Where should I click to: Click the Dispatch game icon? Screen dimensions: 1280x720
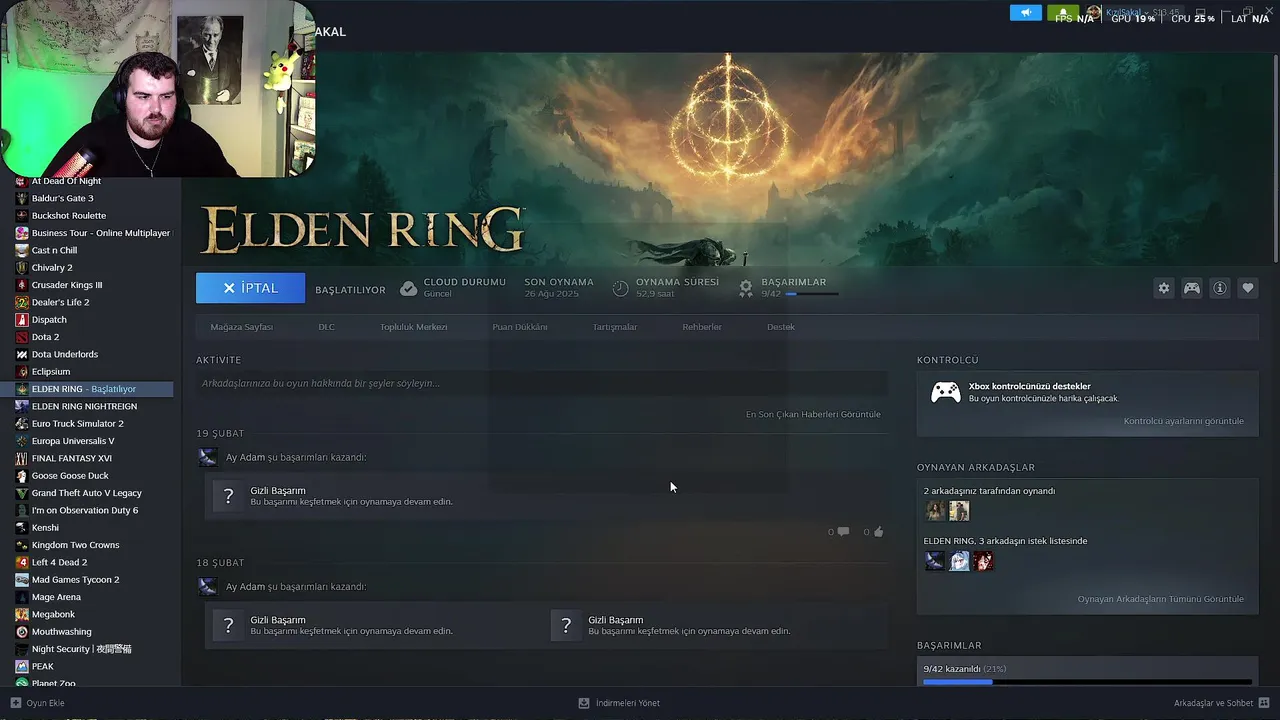pos(22,319)
